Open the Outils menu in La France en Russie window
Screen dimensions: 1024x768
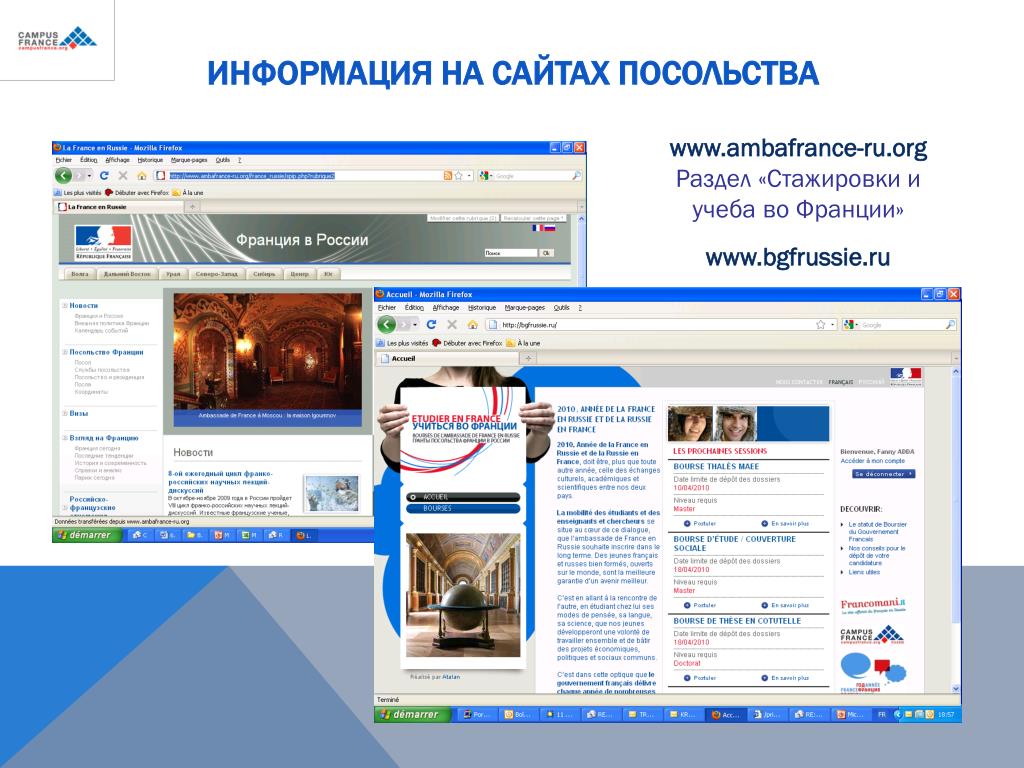(x=223, y=160)
